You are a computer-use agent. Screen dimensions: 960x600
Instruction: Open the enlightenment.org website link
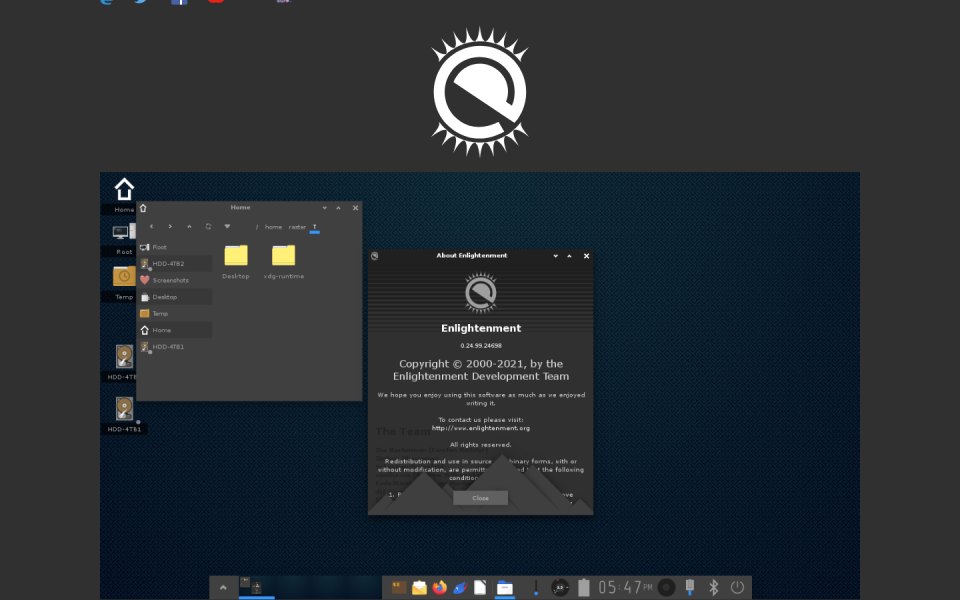click(x=481, y=428)
